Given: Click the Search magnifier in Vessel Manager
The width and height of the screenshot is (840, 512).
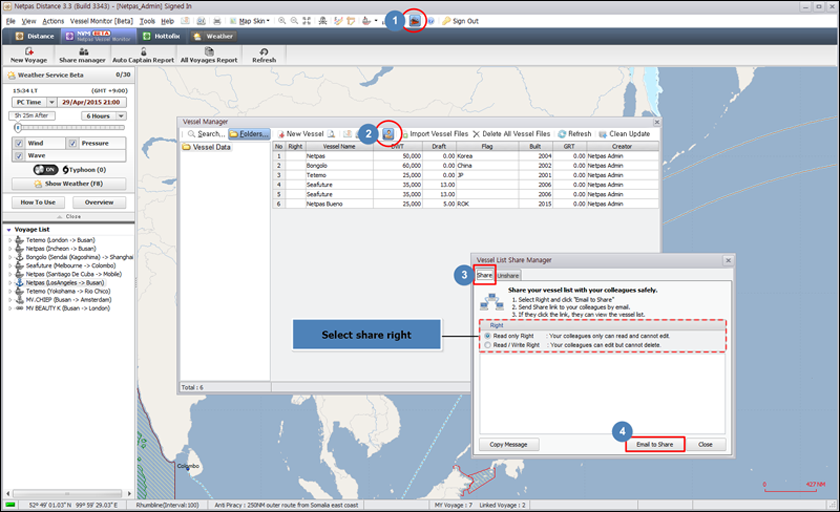Looking at the screenshot, I should [191, 134].
